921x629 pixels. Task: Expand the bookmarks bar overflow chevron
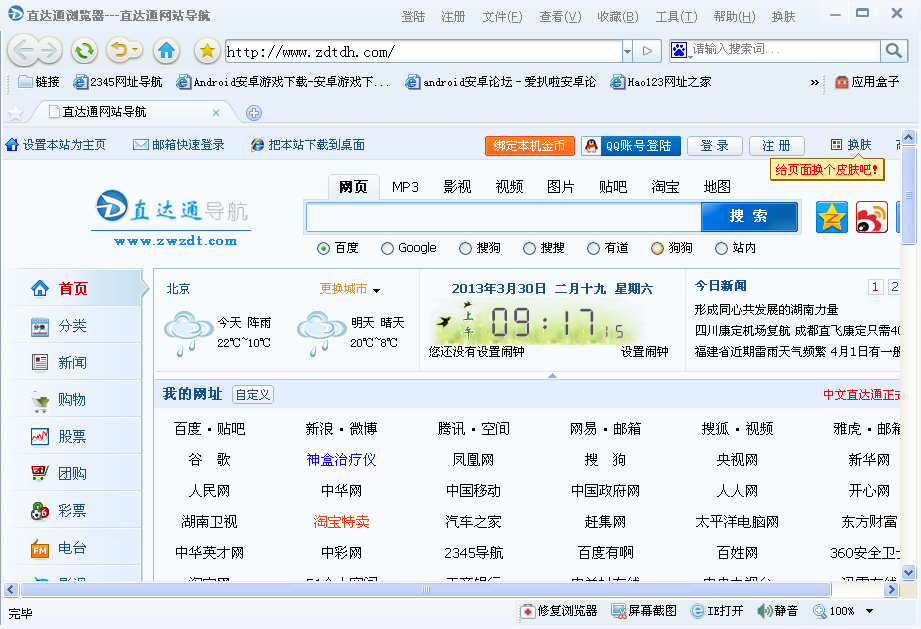[x=815, y=82]
